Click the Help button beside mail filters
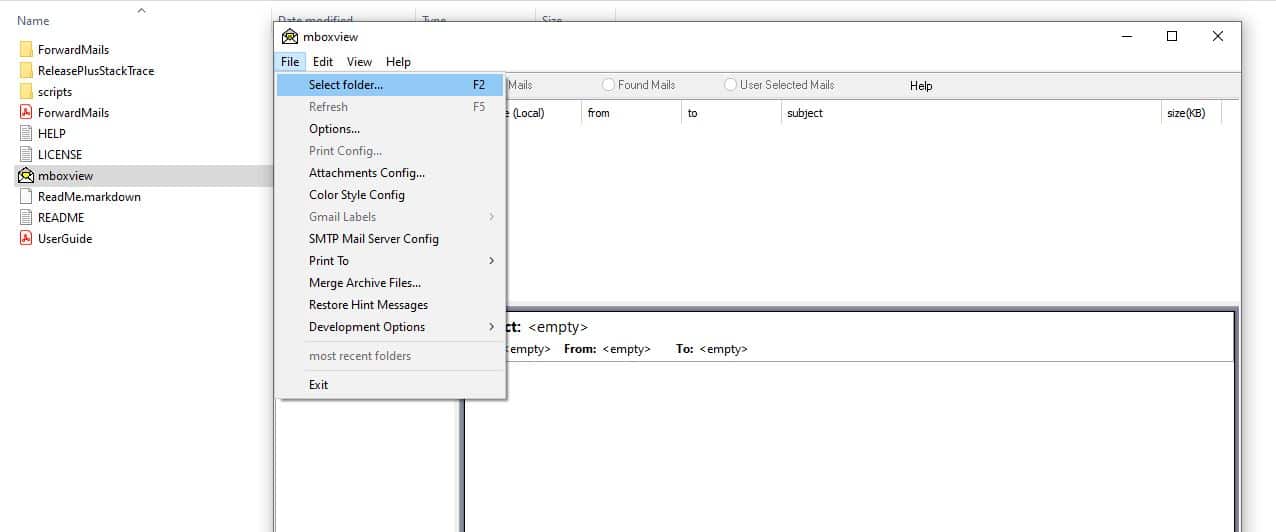The image size is (1276, 532). click(x=921, y=86)
